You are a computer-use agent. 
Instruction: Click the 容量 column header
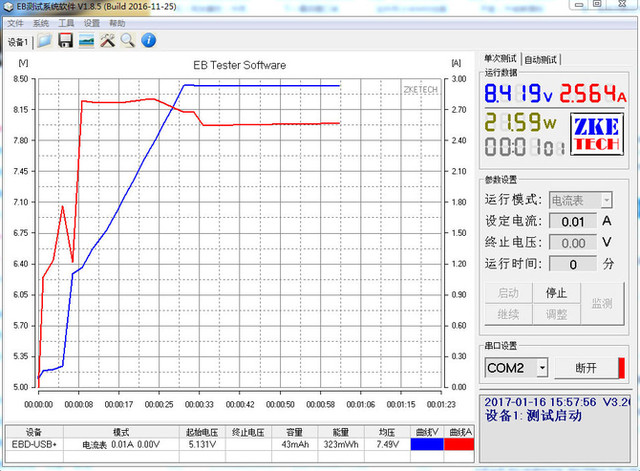click(x=295, y=432)
